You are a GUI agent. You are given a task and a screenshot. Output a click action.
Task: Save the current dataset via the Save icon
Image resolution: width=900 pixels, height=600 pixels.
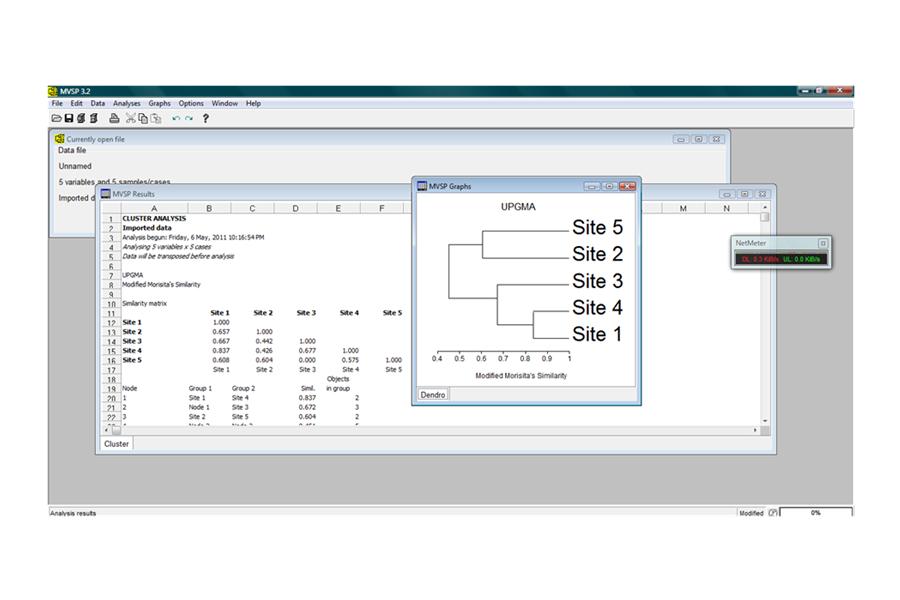(69, 117)
